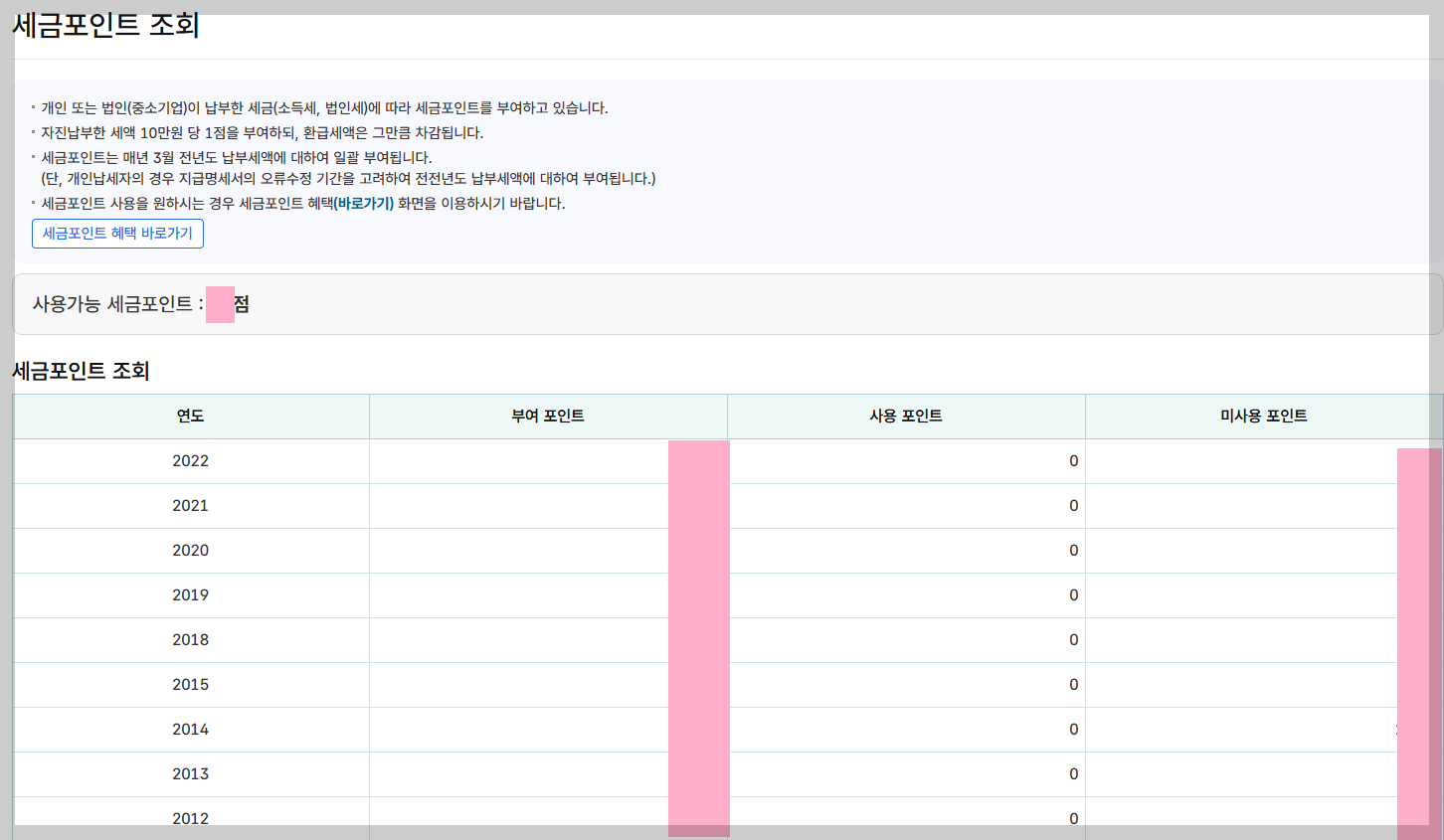This screenshot has width=1444, height=840.
Task: Select the 2014 year row
Action: point(190,729)
